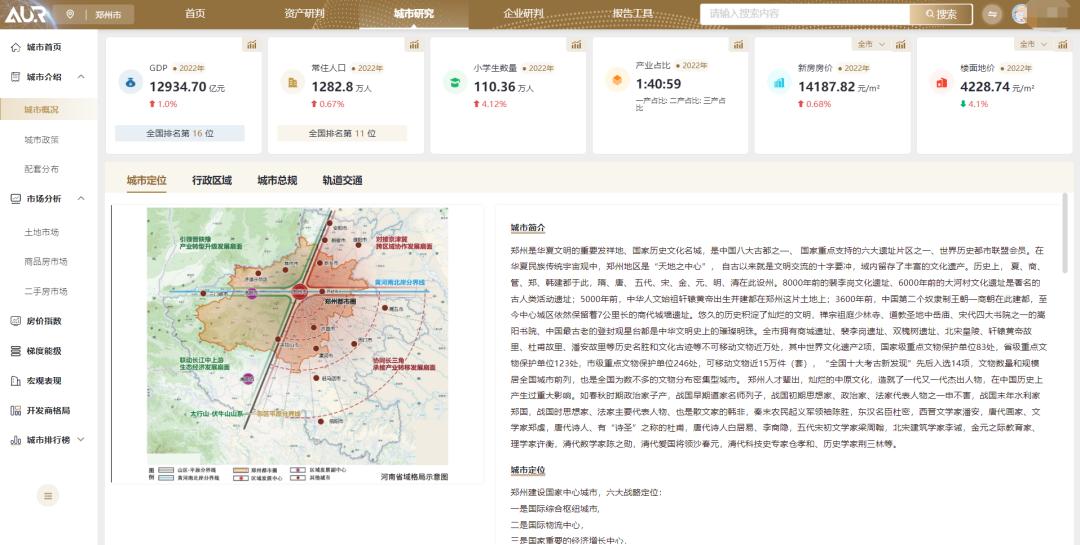Click the 城市排行榜 bar chart icon
This screenshot has height=545, width=1080.
(x=15, y=440)
